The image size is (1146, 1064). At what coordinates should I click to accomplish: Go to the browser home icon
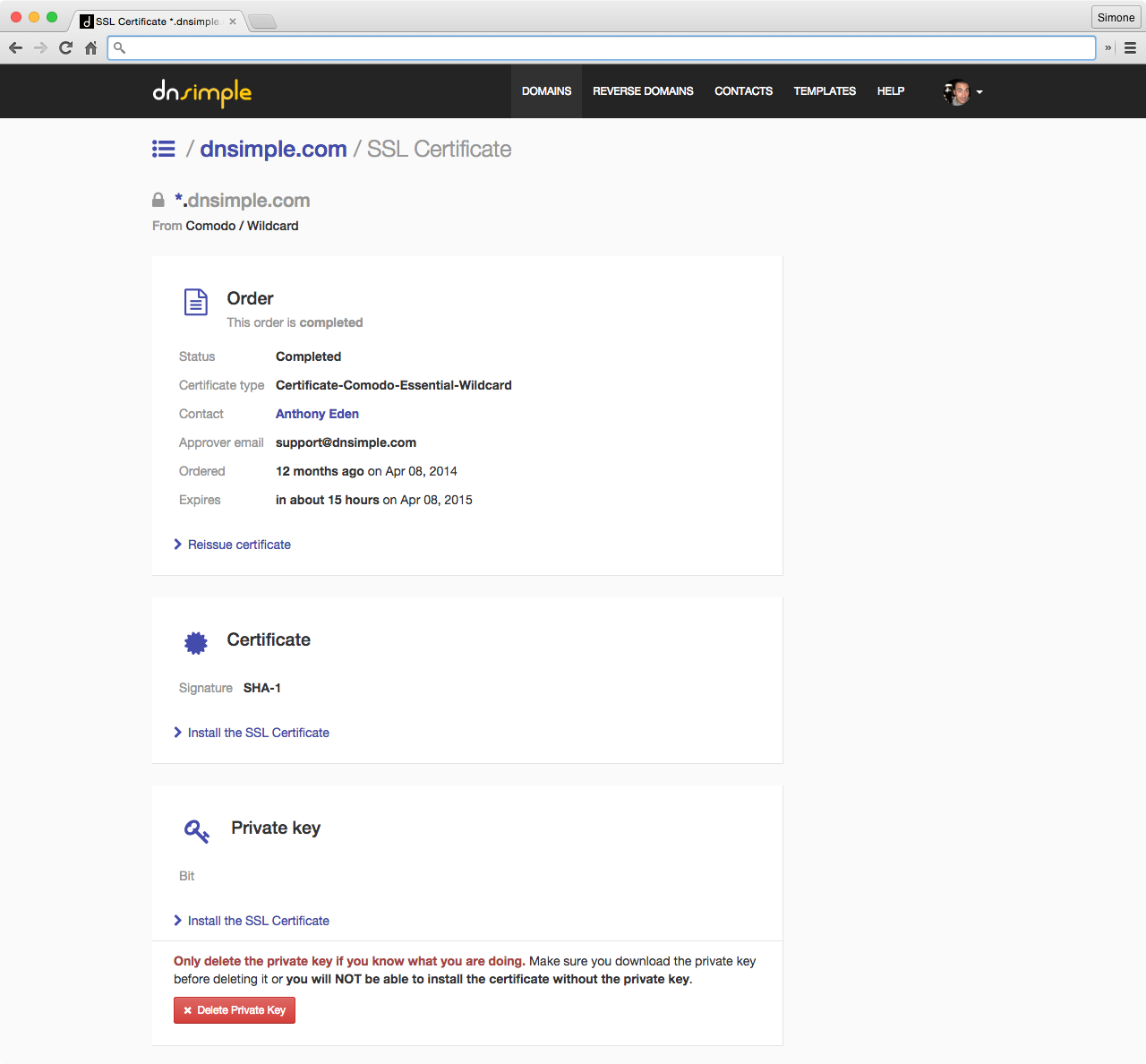point(90,47)
